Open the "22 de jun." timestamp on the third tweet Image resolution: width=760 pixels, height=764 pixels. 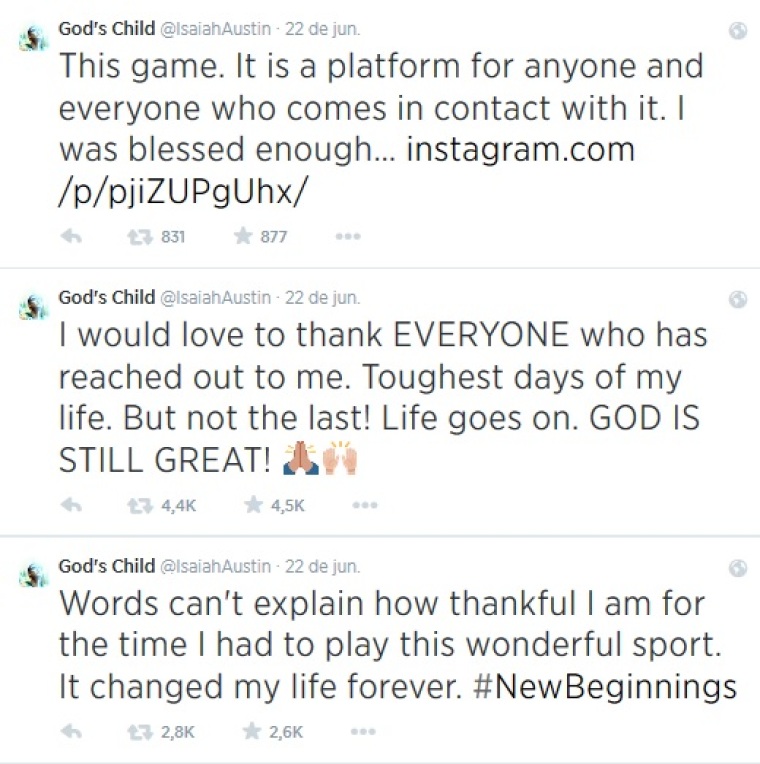coord(323,566)
